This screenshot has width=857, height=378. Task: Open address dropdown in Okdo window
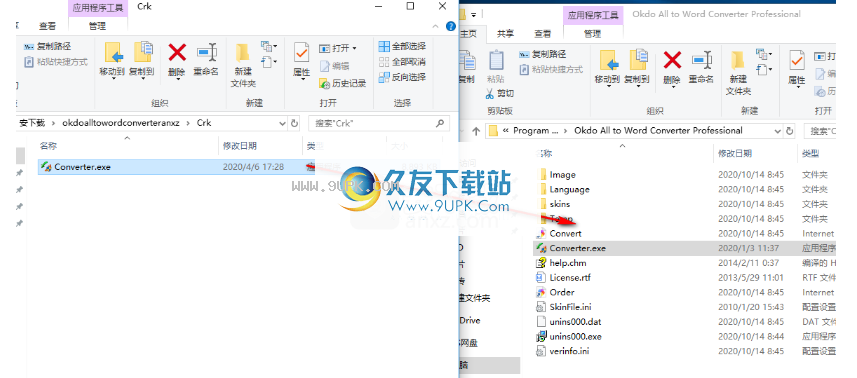point(777,131)
